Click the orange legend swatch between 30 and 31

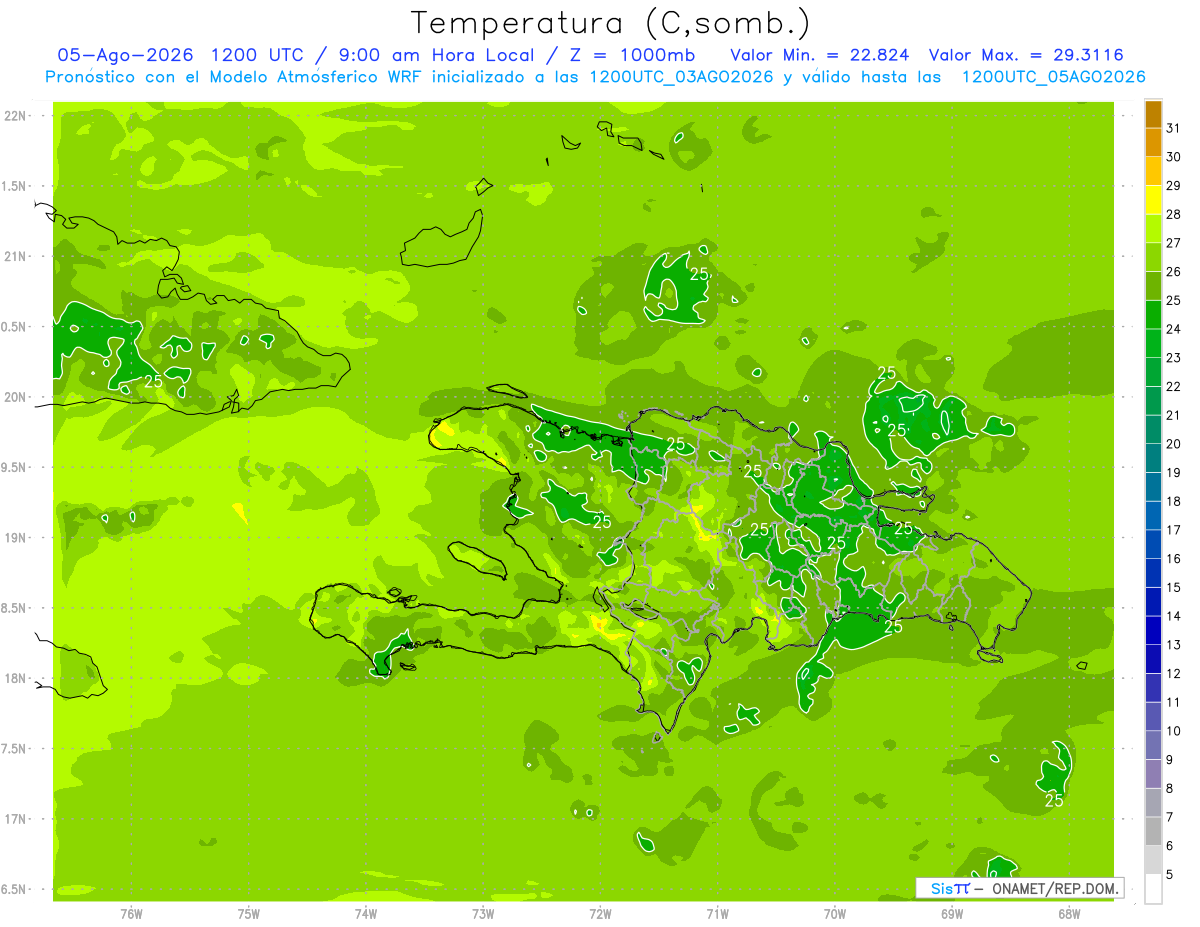pyautogui.click(x=1153, y=142)
